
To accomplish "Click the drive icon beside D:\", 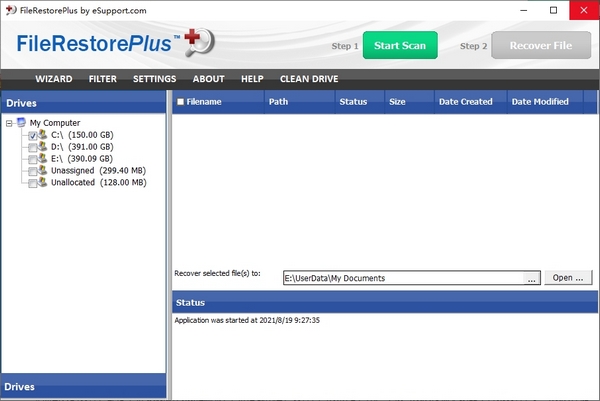I will (42, 146).
